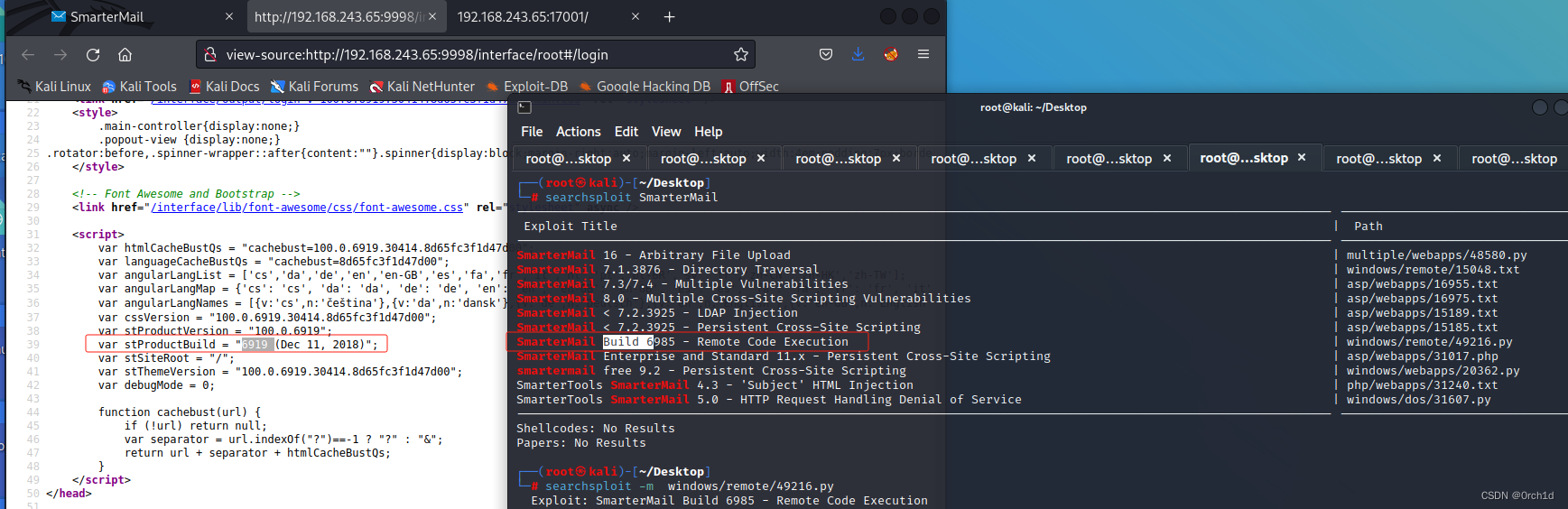This screenshot has height=509, width=1568.
Task: Click 'SmarterTools SmarterMail 4.3' HTML Injection row
Action: [x=715, y=385]
